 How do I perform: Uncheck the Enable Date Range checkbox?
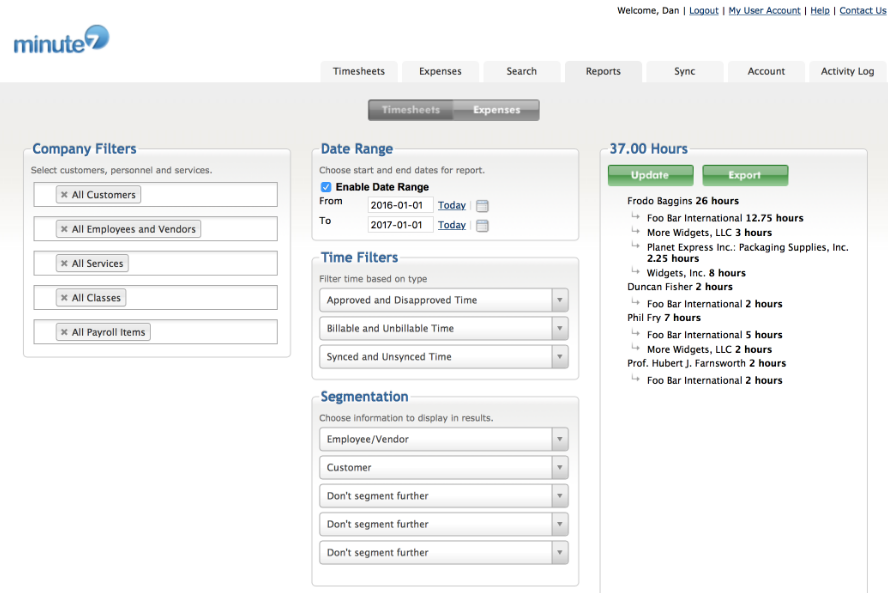(326, 187)
